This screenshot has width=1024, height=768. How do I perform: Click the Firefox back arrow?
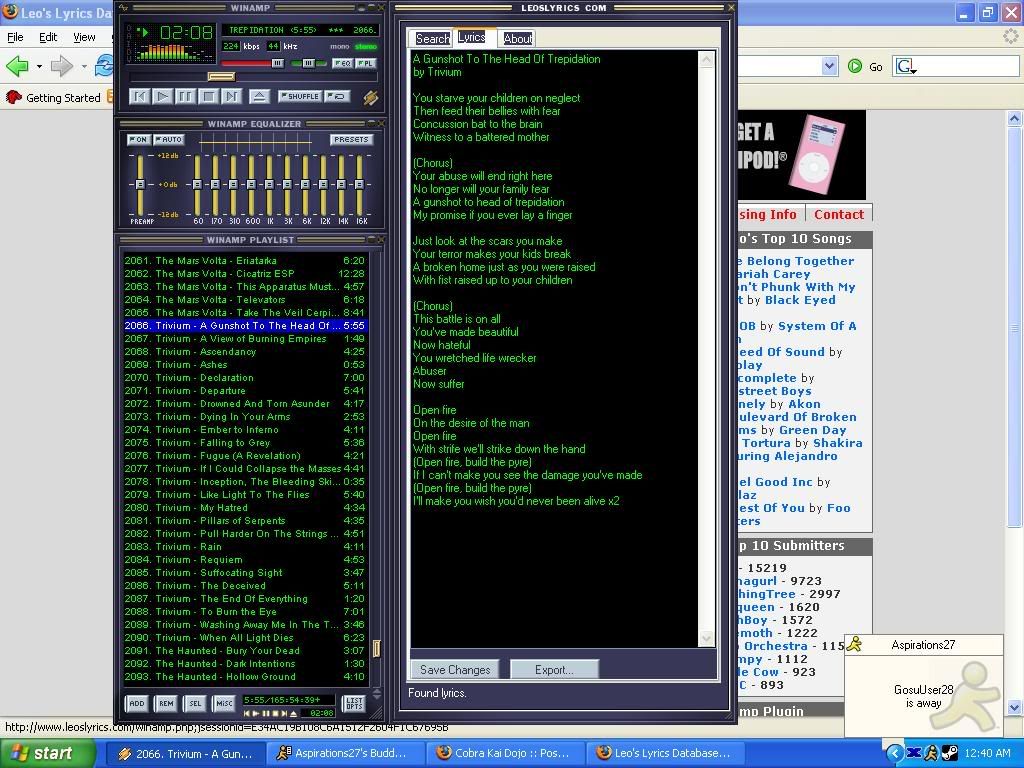click(17, 65)
